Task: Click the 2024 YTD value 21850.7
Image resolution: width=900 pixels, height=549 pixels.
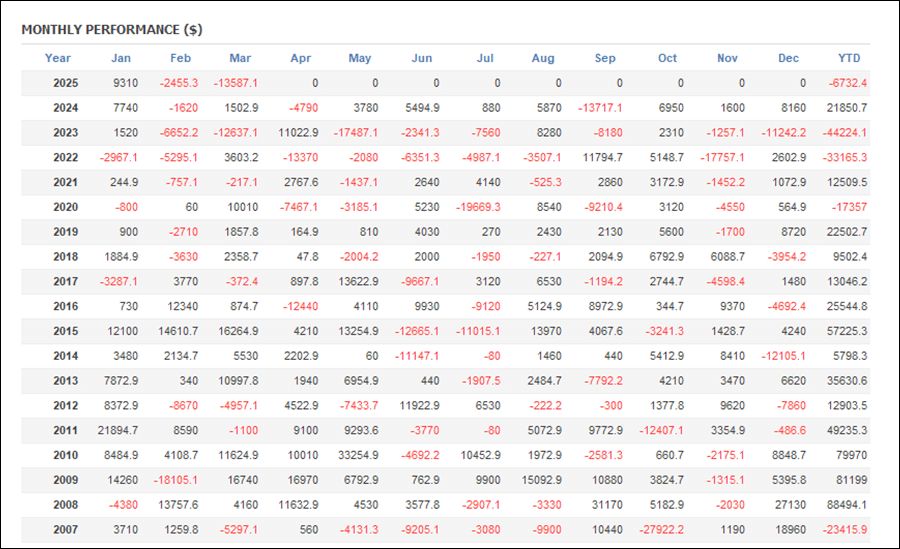Action: tap(844, 108)
